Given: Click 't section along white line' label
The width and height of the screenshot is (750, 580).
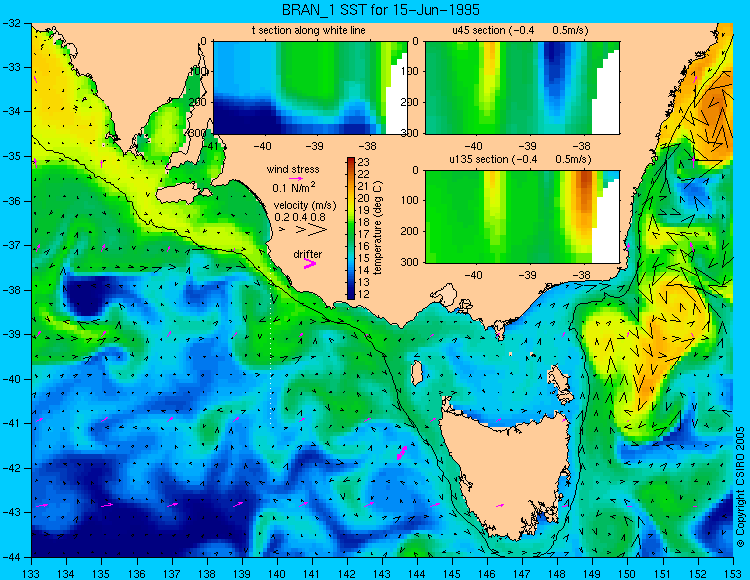Looking at the screenshot, I should coord(309,30).
